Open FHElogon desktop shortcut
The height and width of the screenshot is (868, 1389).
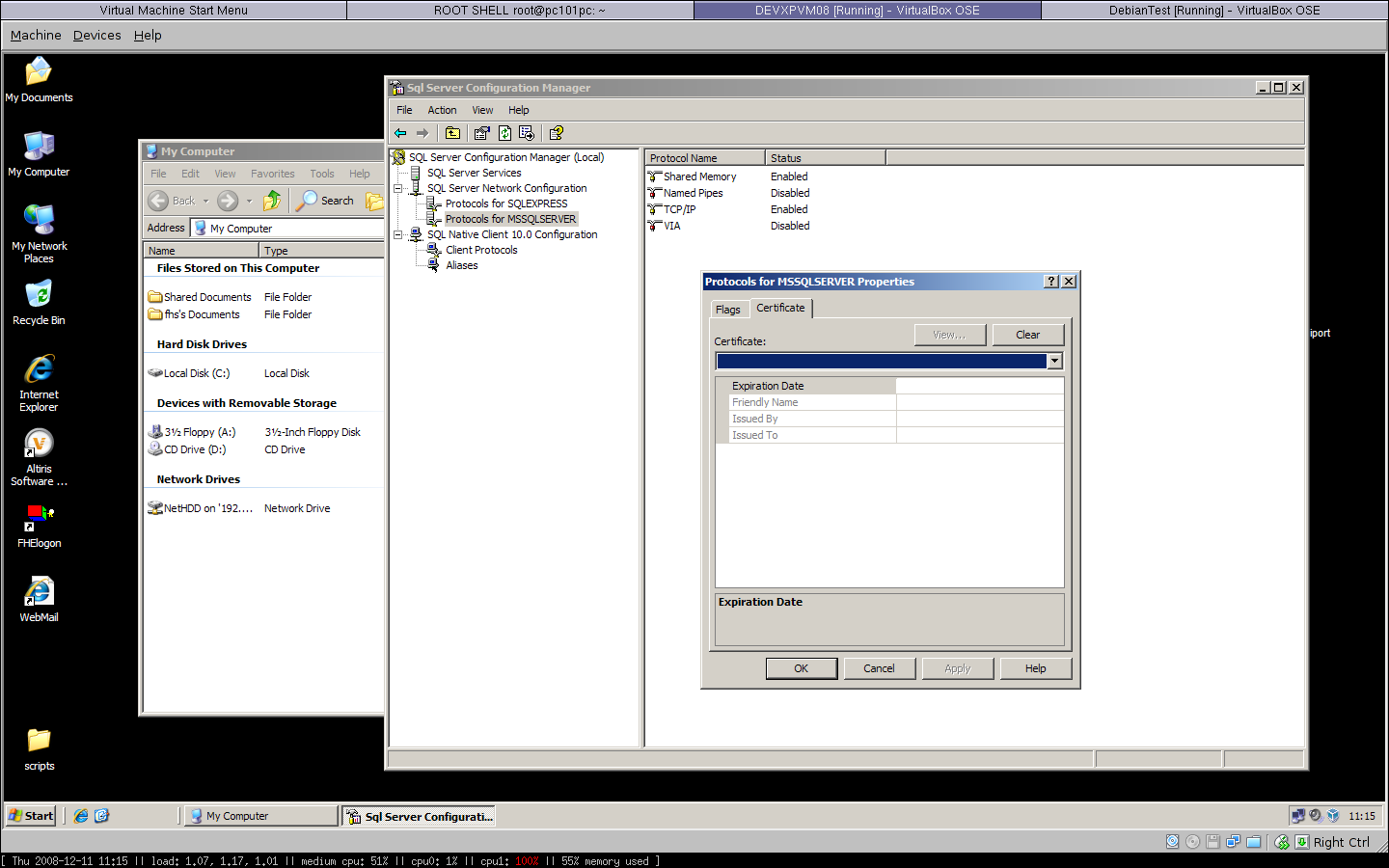tap(39, 526)
